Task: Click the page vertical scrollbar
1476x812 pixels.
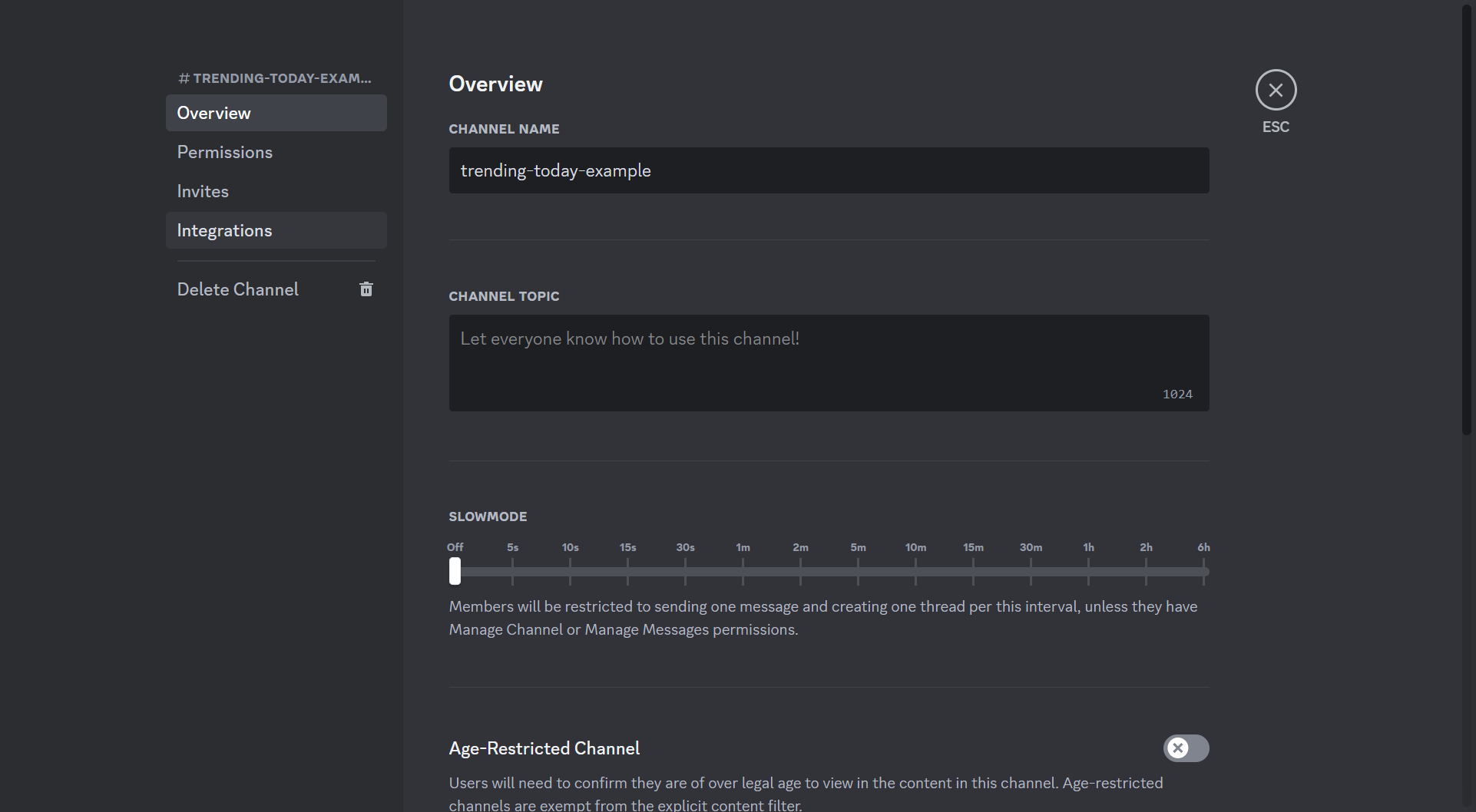Action: [x=1467, y=221]
